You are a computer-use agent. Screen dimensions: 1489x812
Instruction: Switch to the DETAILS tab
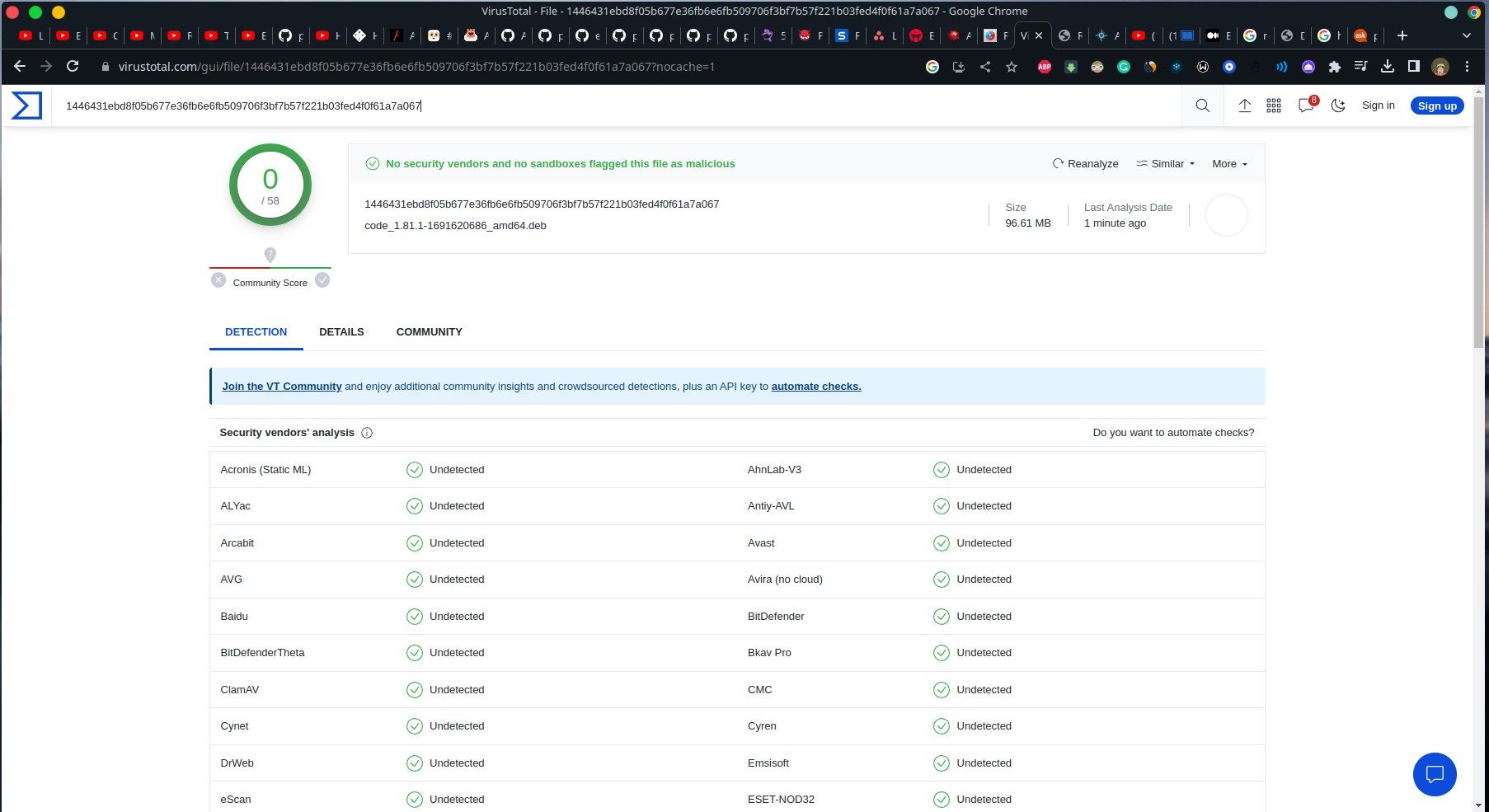[x=341, y=331]
